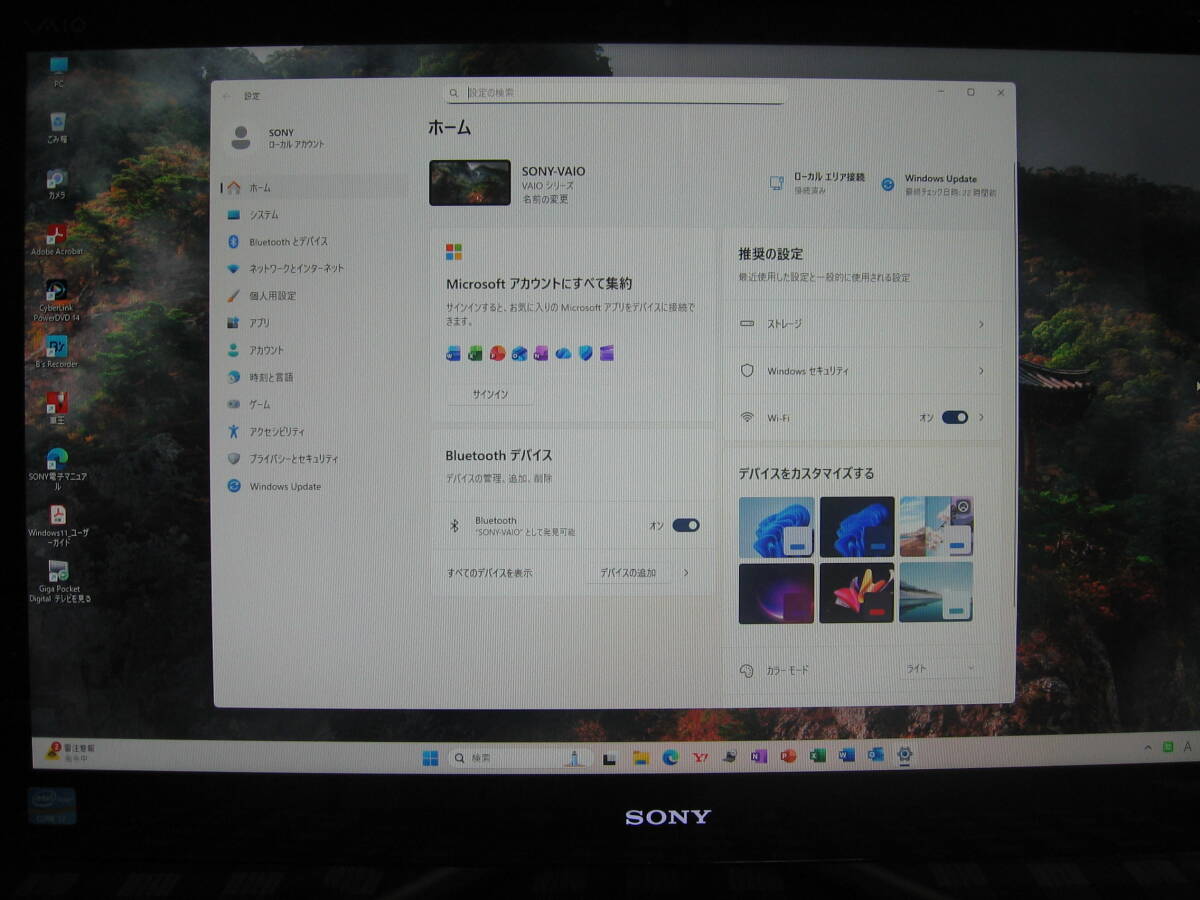This screenshot has height=900, width=1200.
Task: Open OneNote from the taskbar
Action: [x=758, y=757]
